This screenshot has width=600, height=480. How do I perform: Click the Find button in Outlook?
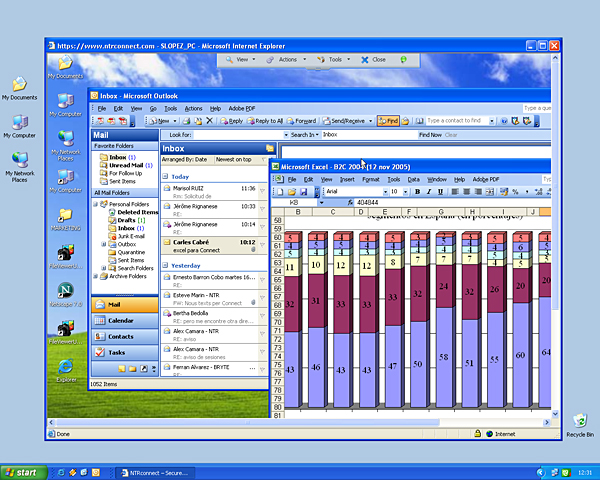pyautogui.click(x=389, y=121)
